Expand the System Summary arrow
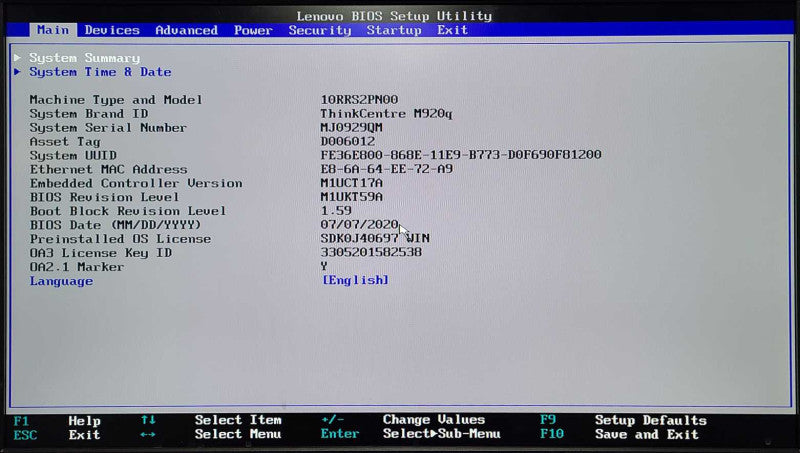Screen dimensions: 800x453 [x=17, y=57]
